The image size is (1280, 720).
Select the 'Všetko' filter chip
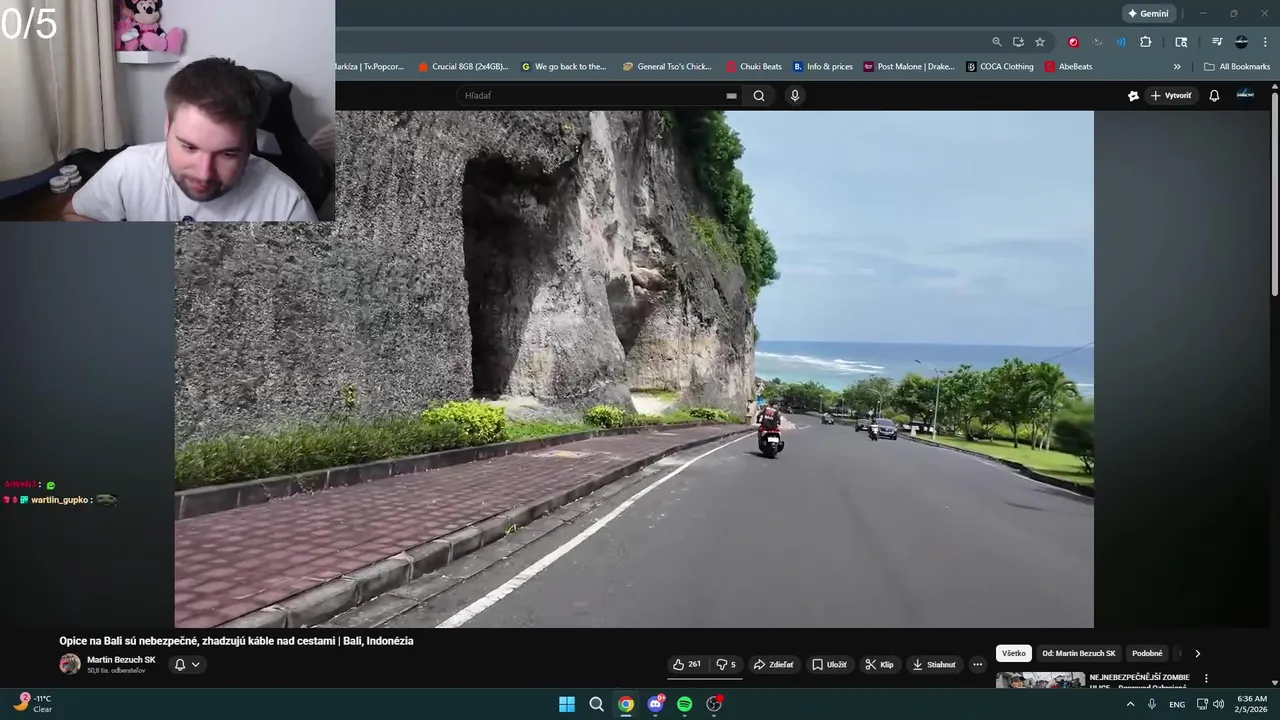tap(1014, 653)
